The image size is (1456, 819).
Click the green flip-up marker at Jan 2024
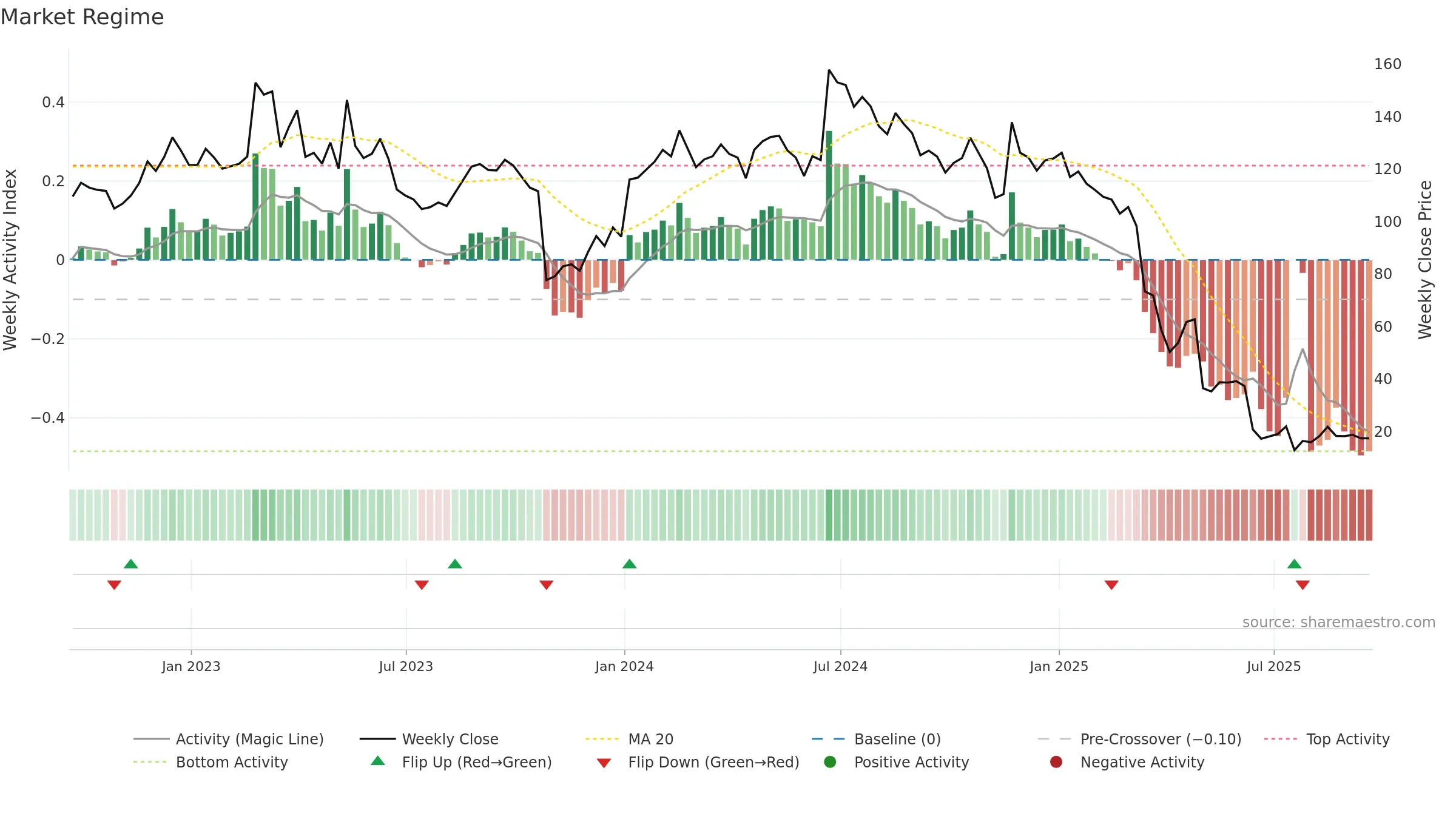point(630,564)
